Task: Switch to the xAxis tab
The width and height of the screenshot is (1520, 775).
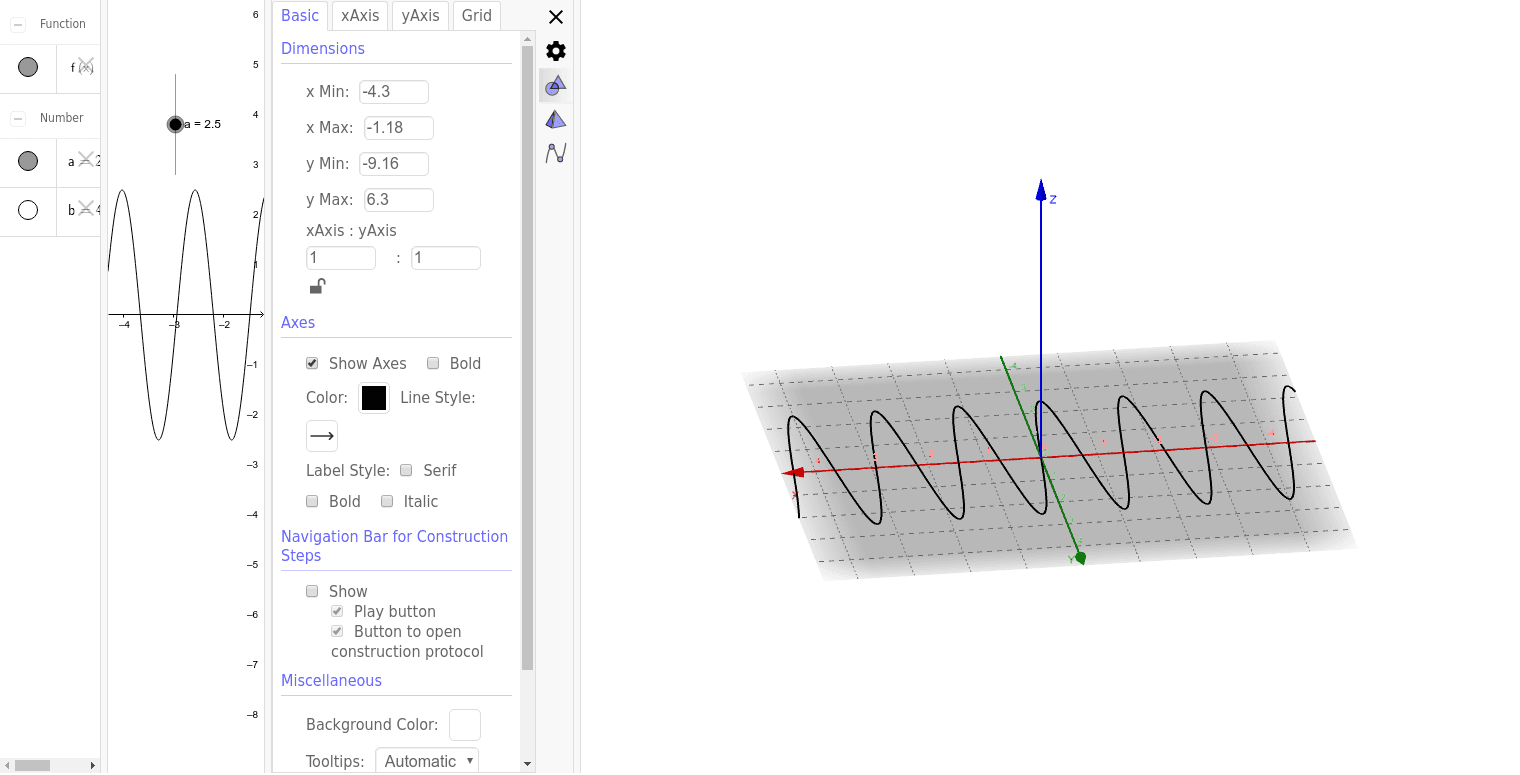Action: point(359,15)
